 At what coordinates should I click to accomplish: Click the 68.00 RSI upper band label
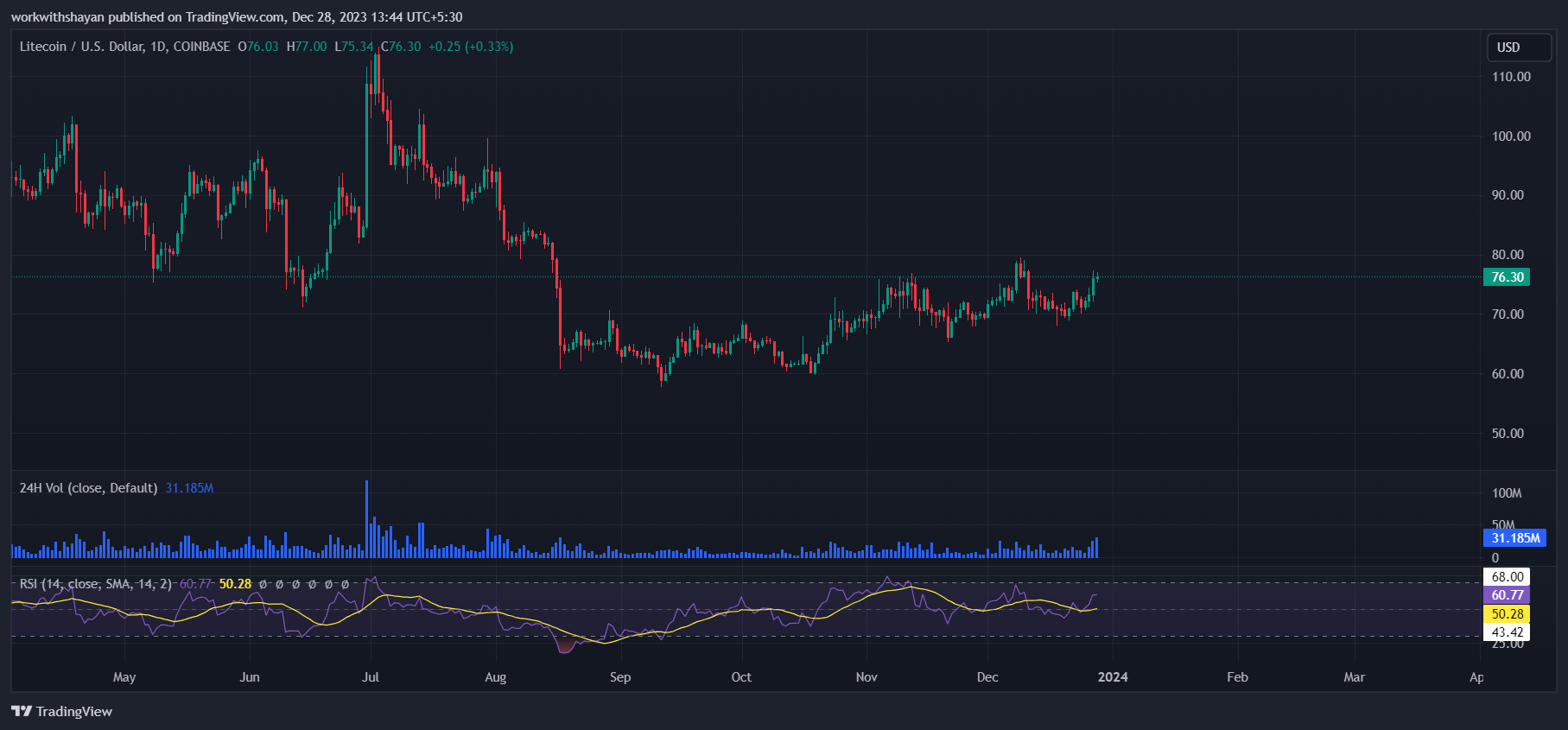1507,577
